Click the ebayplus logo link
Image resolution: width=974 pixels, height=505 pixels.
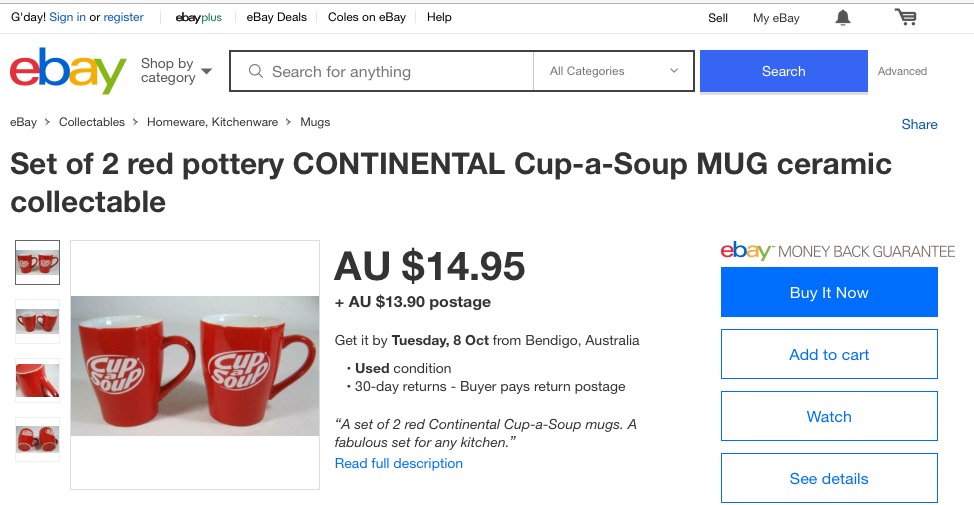pos(198,17)
